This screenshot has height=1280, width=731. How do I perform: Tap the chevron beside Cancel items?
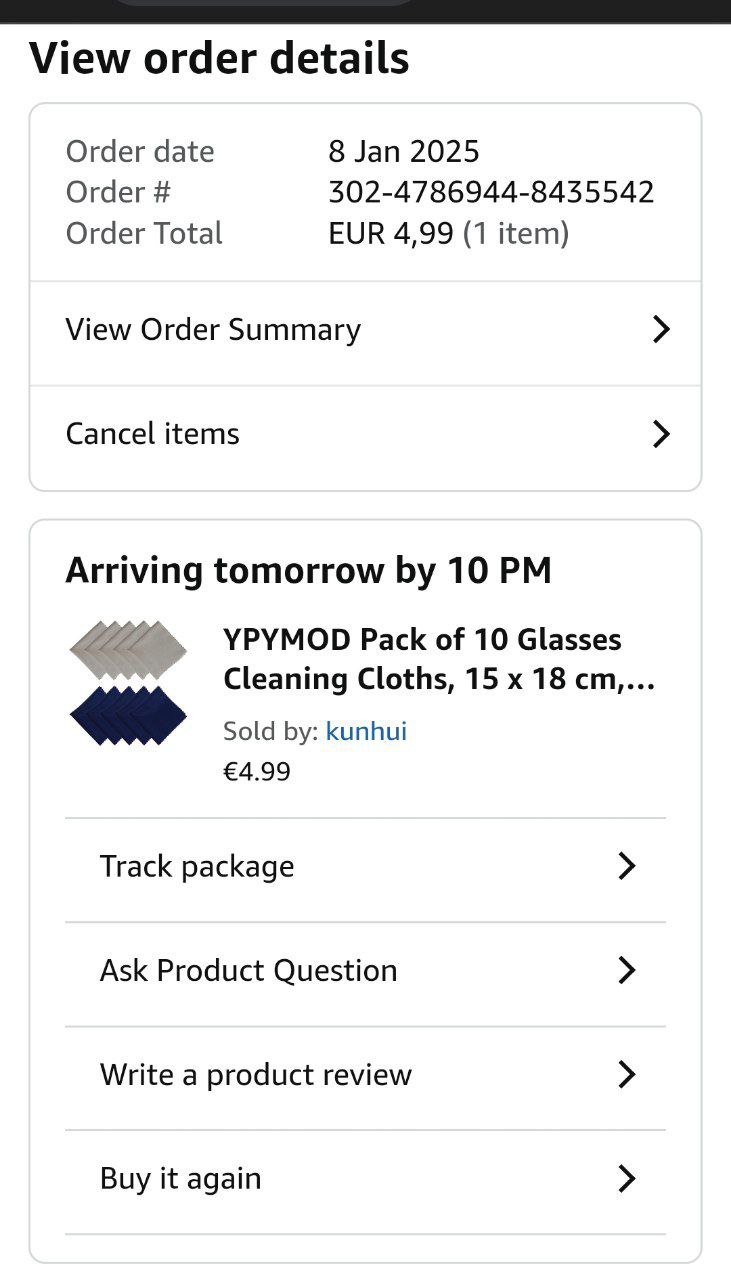660,434
